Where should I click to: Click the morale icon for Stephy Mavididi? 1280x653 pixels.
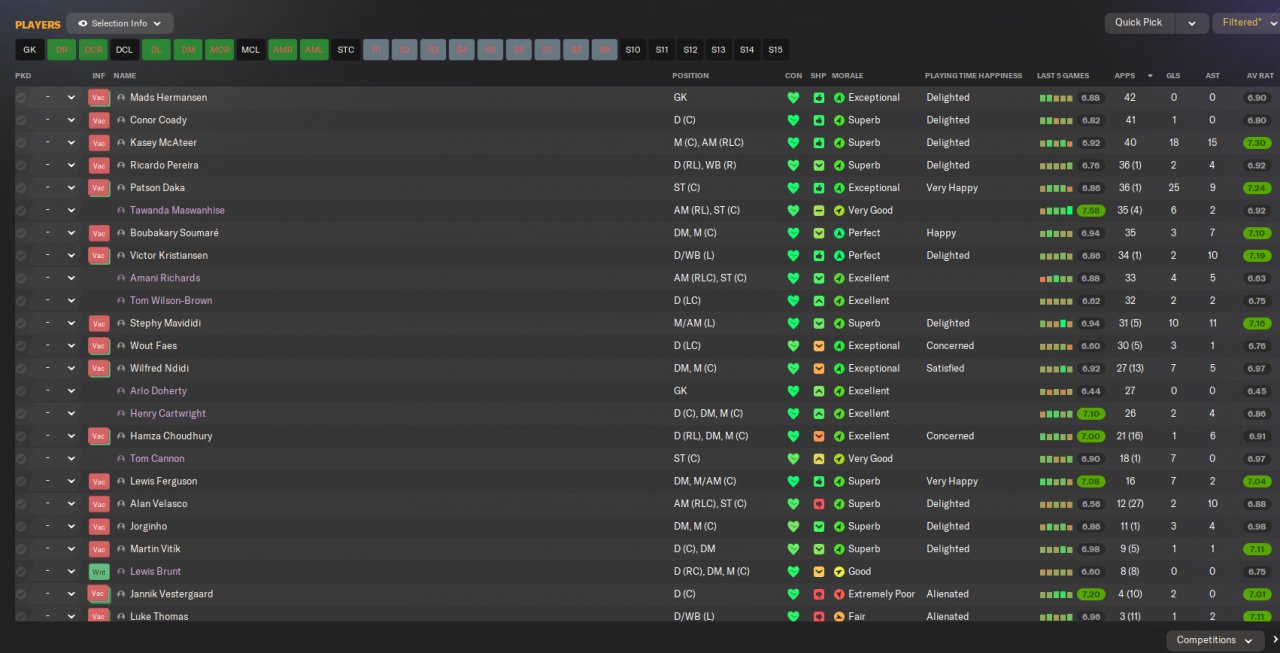[839, 324]
